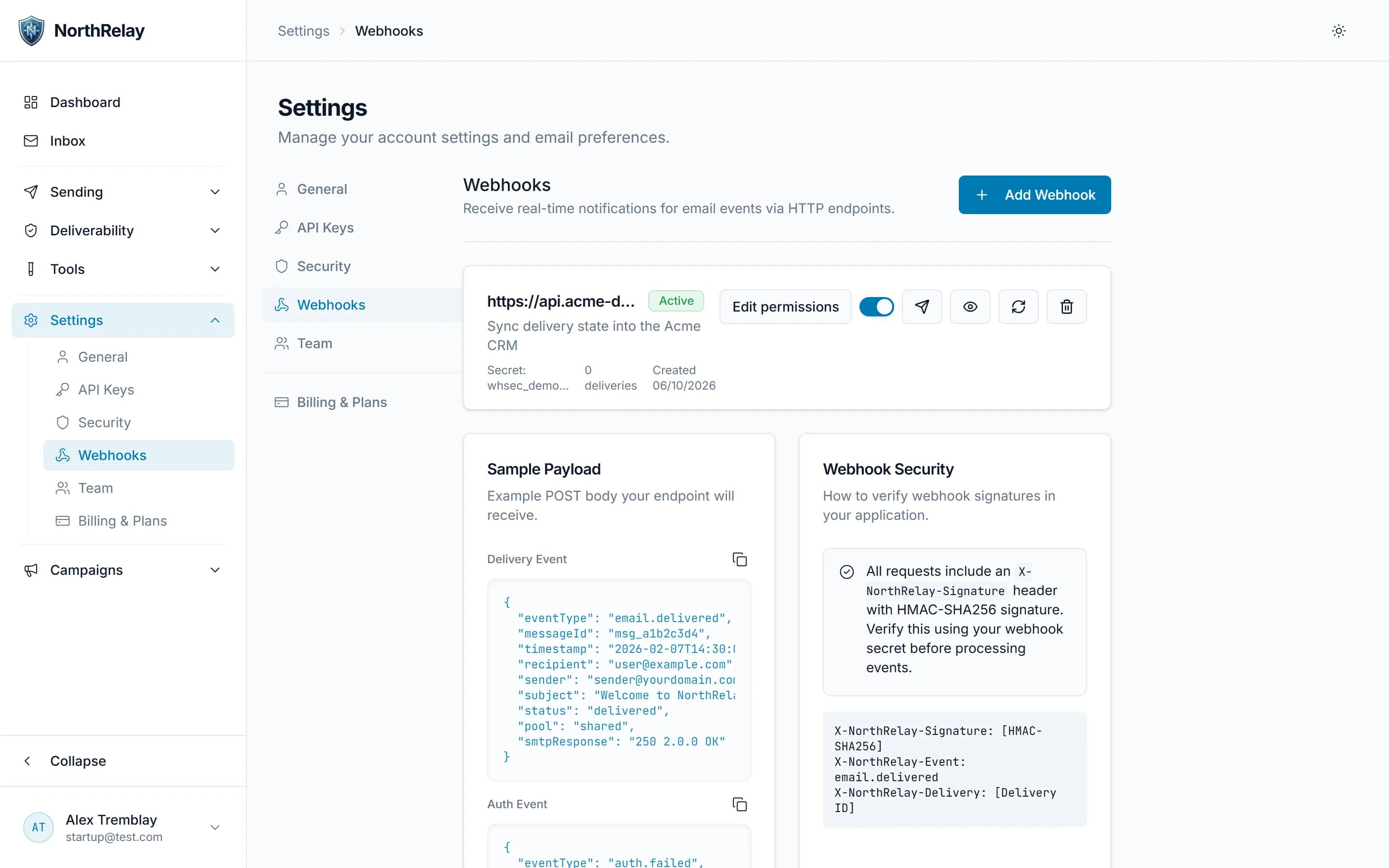Select Billing & Plans in sidebar submenu
Viewport: 1389px width, 868px height.
click(138, 521)
